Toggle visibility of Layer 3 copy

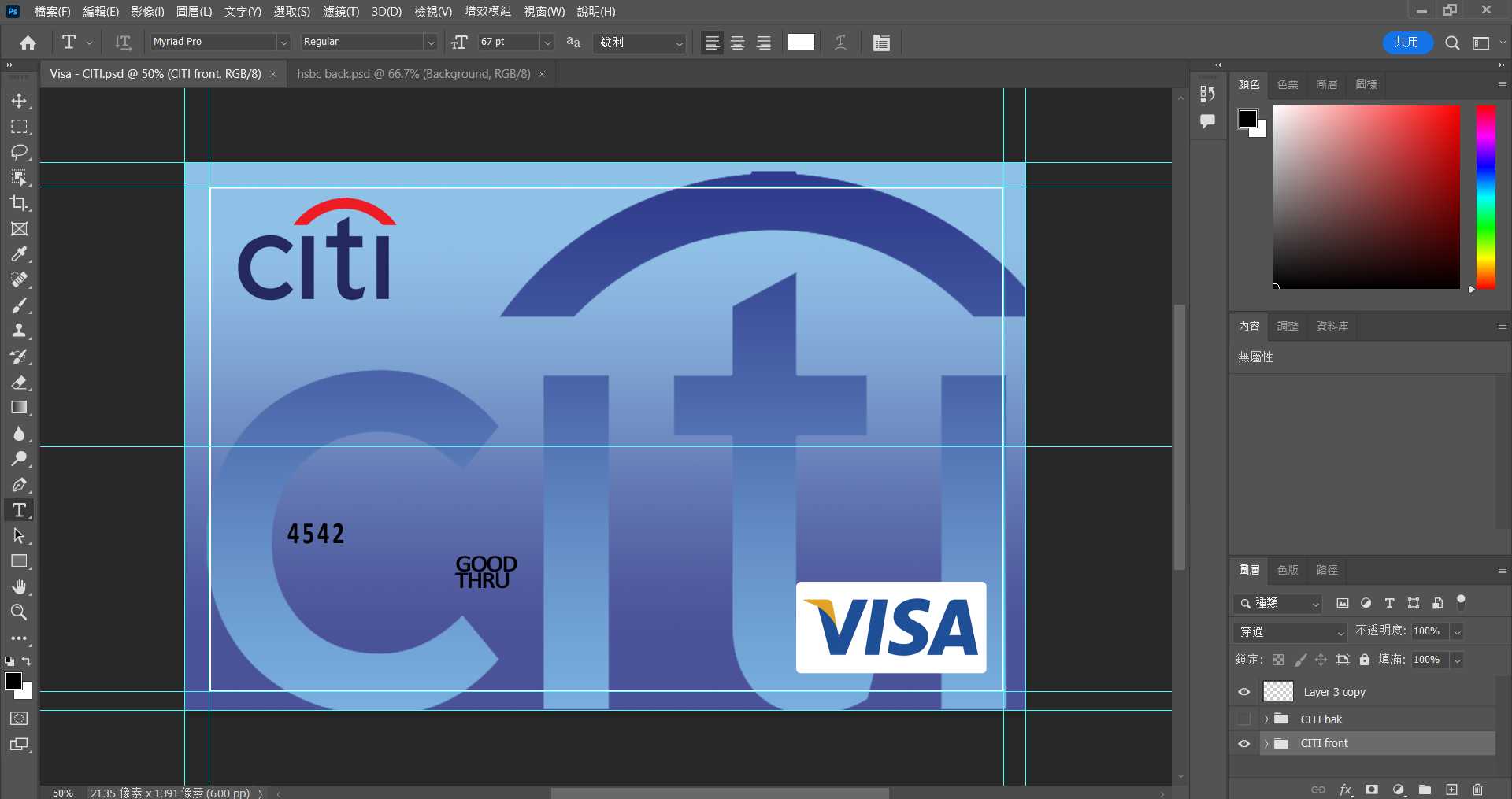tap(1244, 692)
